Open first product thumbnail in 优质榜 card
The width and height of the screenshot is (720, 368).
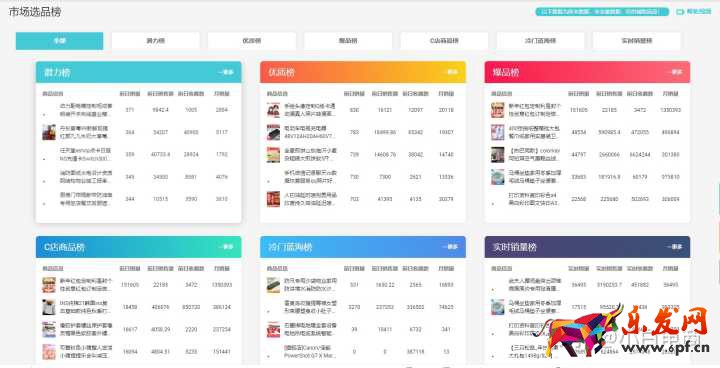[x=274, y=110]
